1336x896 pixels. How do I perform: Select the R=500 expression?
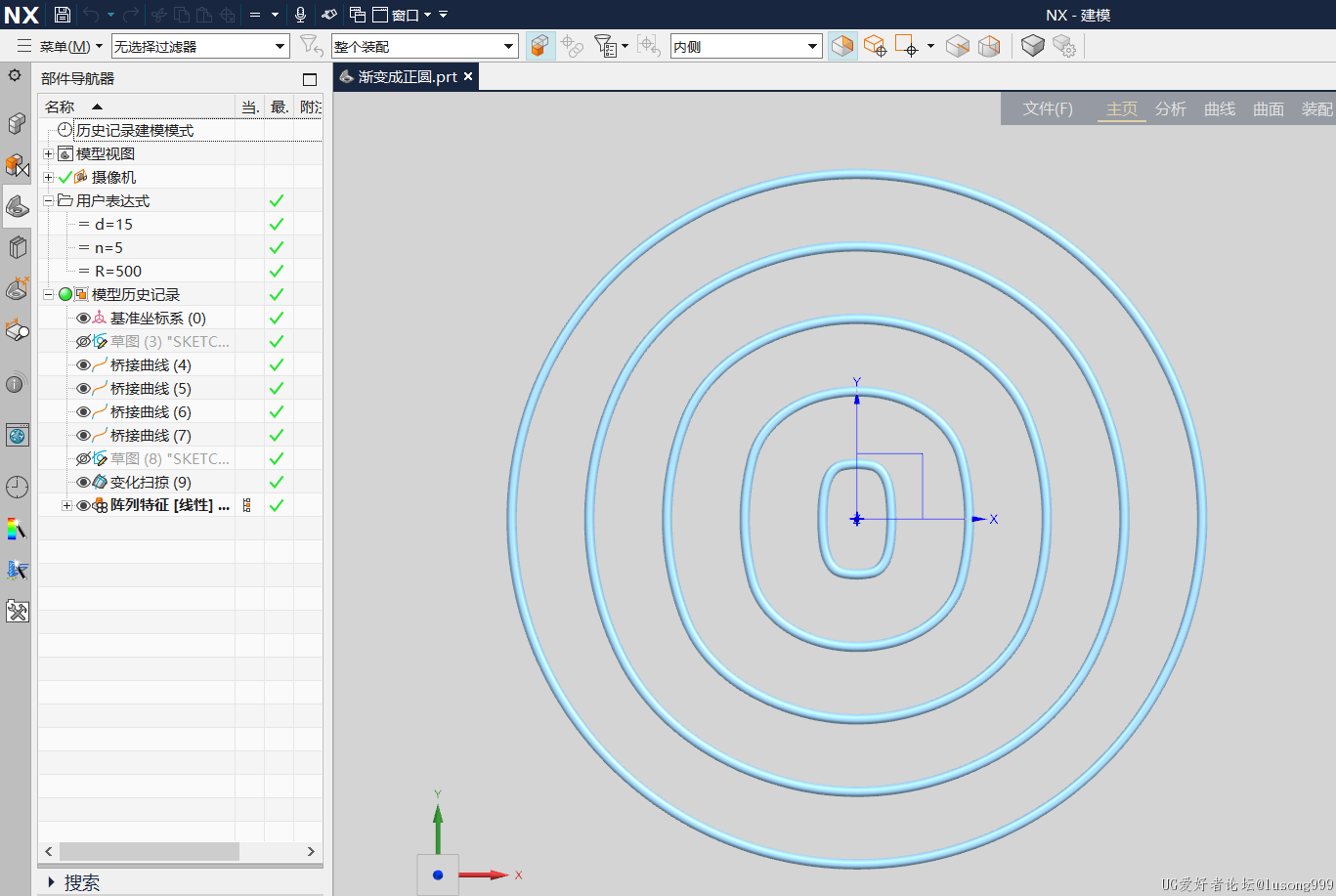click(x=117, y=271)
